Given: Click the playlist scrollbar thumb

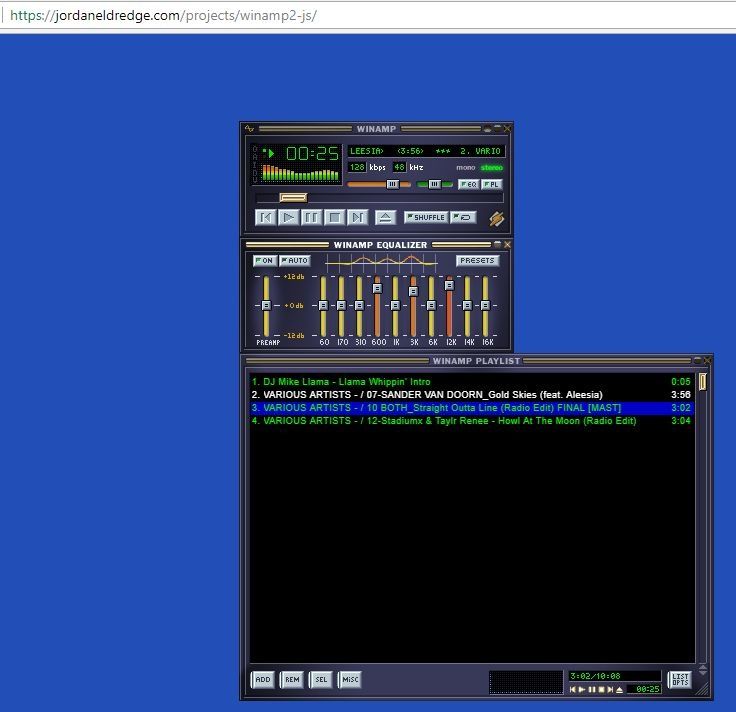Looking at the screenshot, I should 703,381.
